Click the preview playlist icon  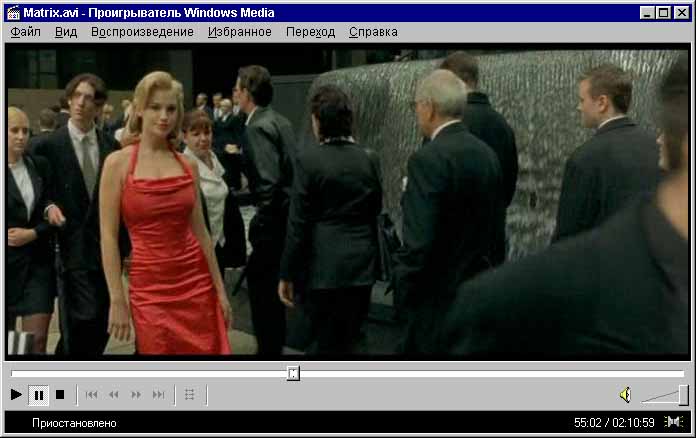pos(190,395)
